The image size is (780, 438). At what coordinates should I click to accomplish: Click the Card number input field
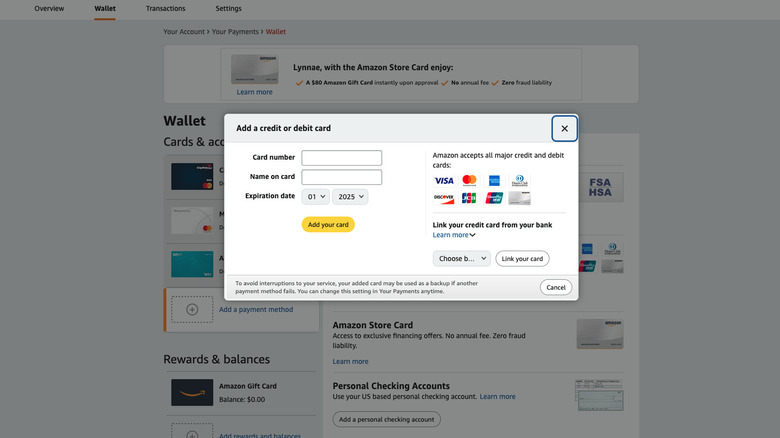[x=342, y=158]
